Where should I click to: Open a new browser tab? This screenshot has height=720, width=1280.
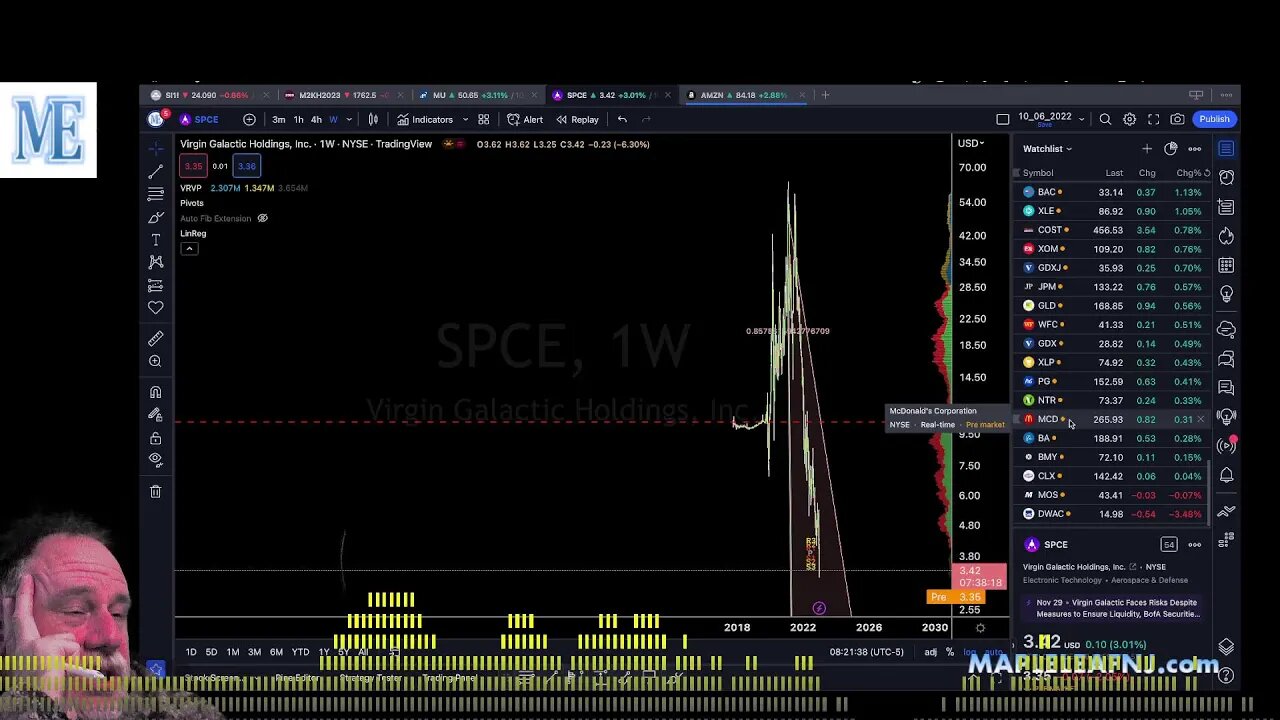[x=825, y=95]
